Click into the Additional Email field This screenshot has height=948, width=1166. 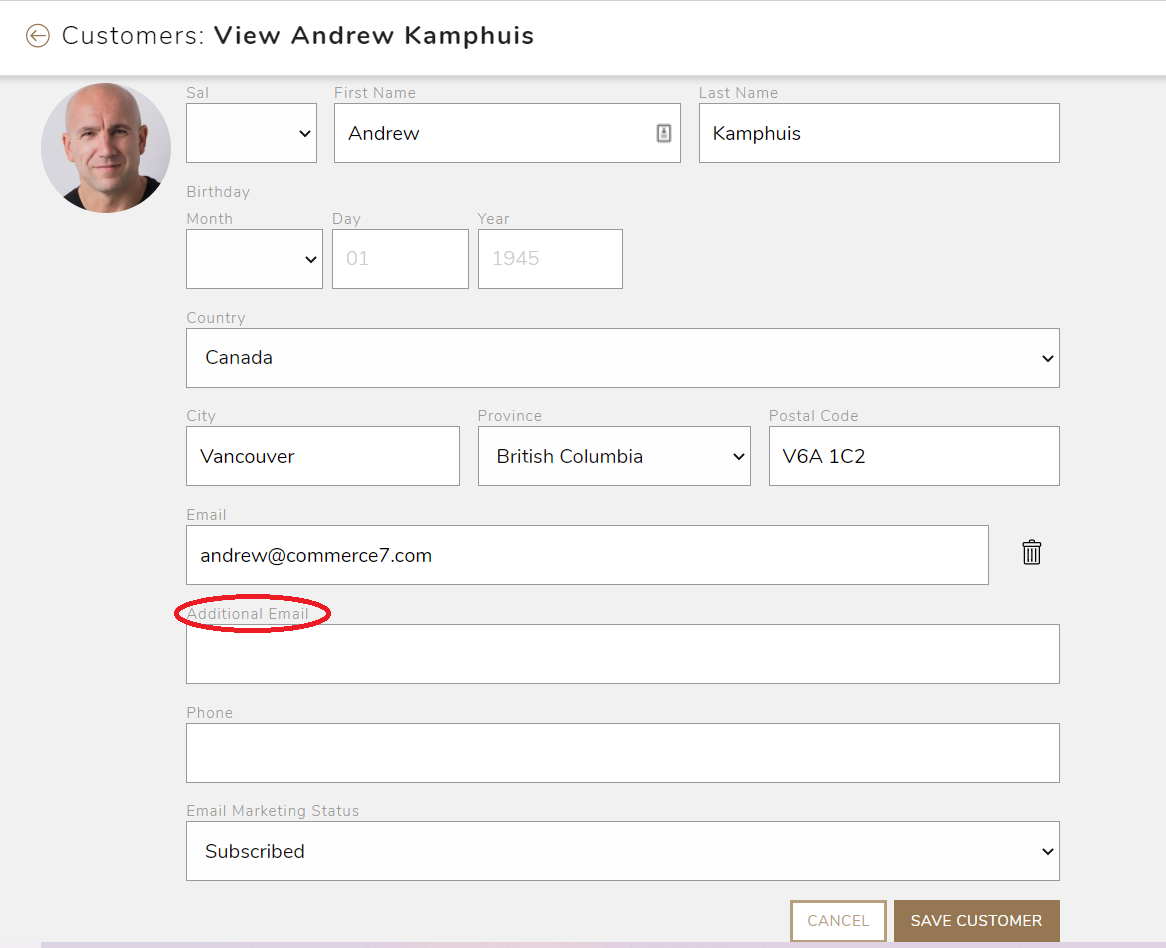click(623, 653)
